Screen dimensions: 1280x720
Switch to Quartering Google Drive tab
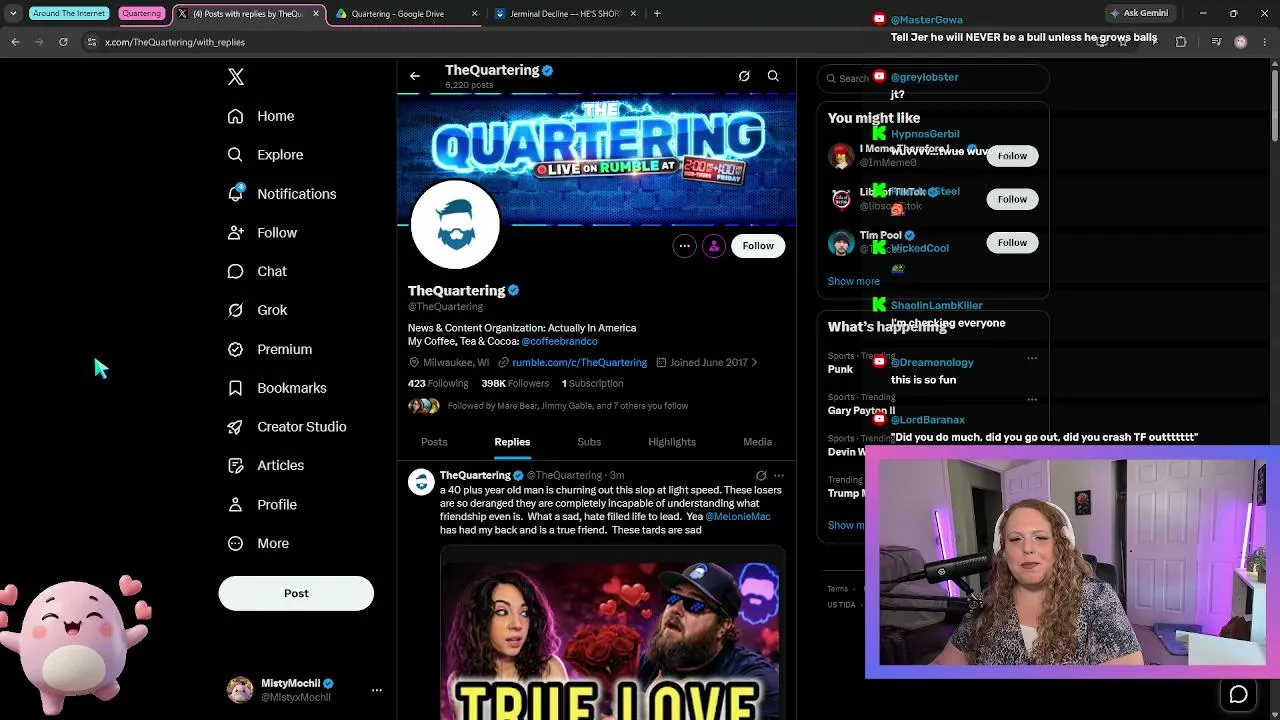404,14
